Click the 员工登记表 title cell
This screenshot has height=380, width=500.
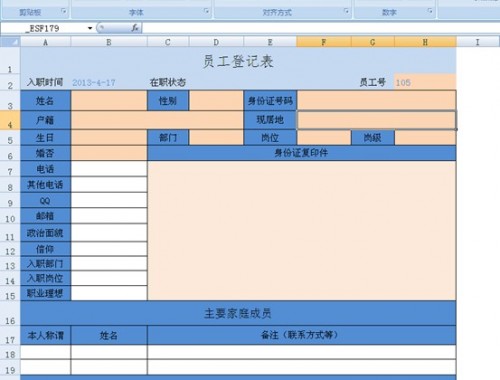[x=238, y=61]
